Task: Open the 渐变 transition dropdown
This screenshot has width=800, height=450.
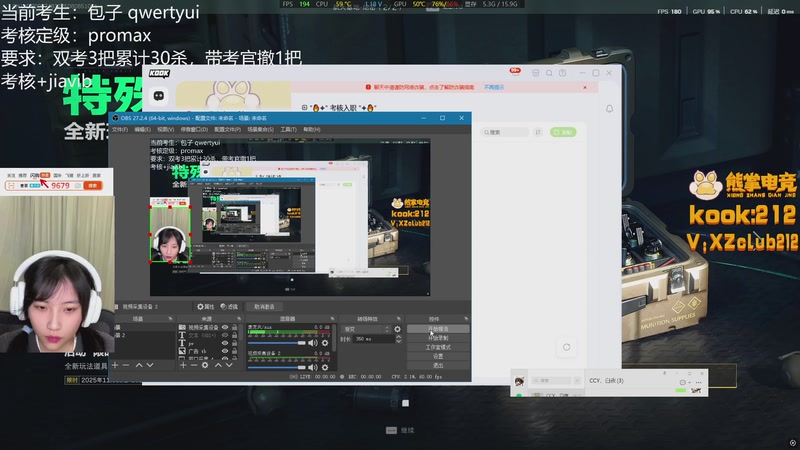Action: [x=366, y=329]
